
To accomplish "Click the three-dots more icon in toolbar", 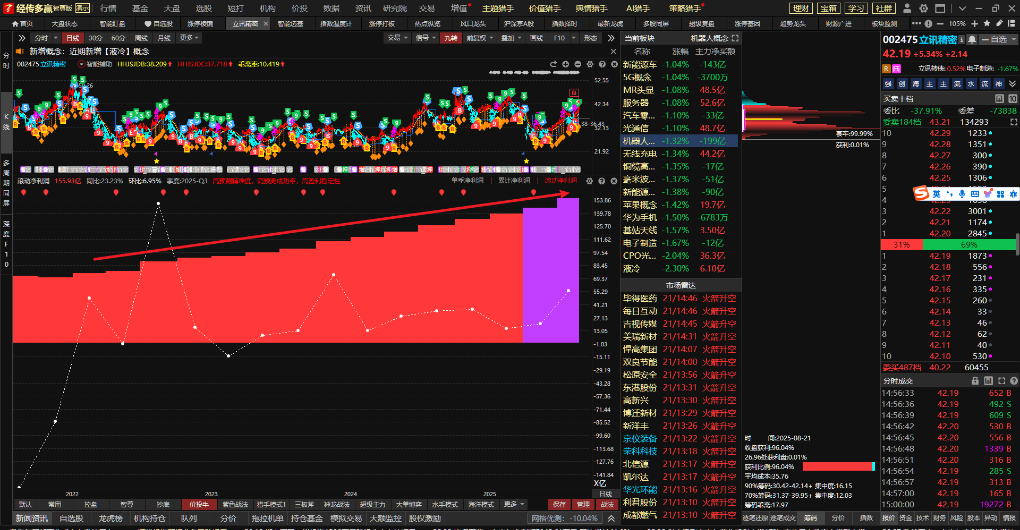I will pos(917,23).
